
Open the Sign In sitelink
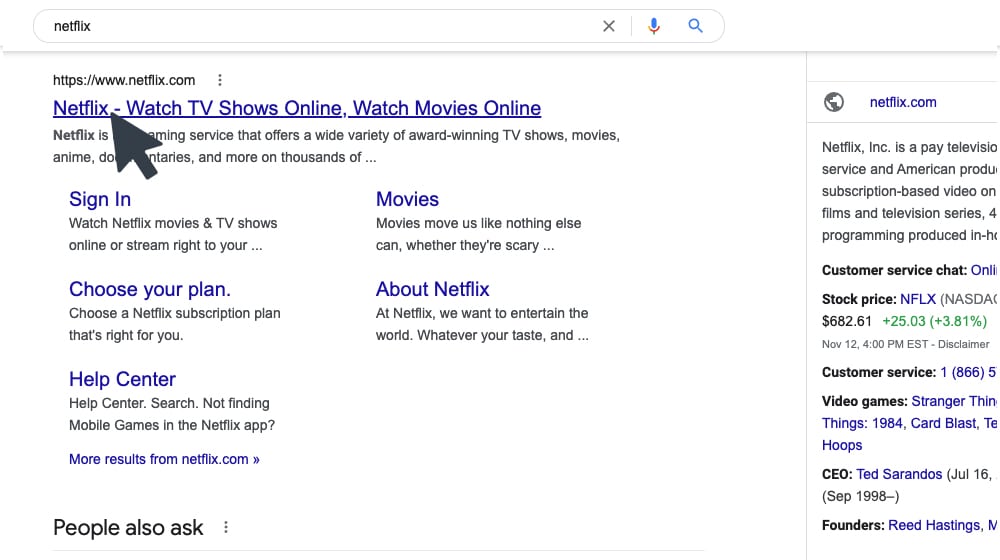pos(100,199)
